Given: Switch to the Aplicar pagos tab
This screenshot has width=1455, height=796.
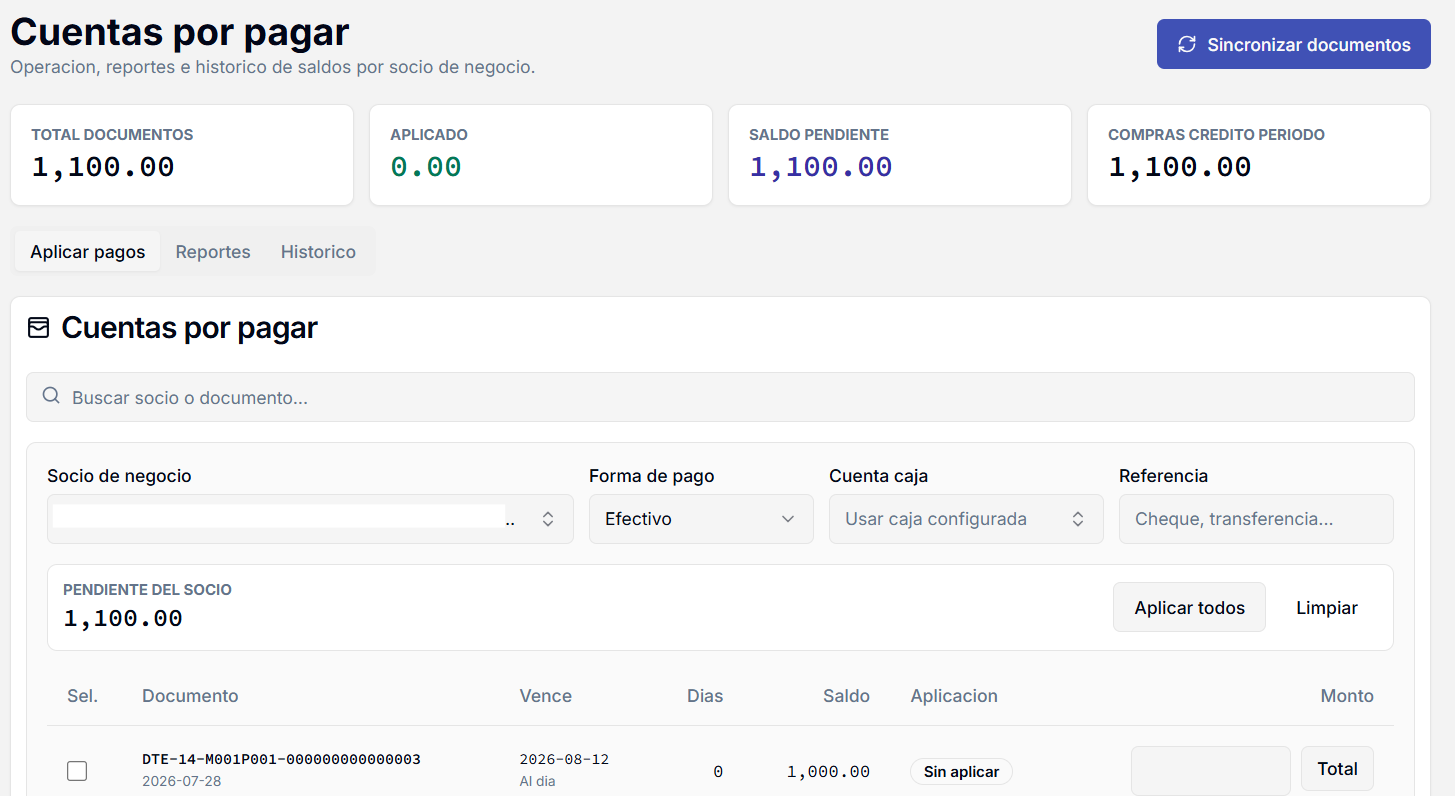Looking at the screenshot, I should [x=88, y=251].
